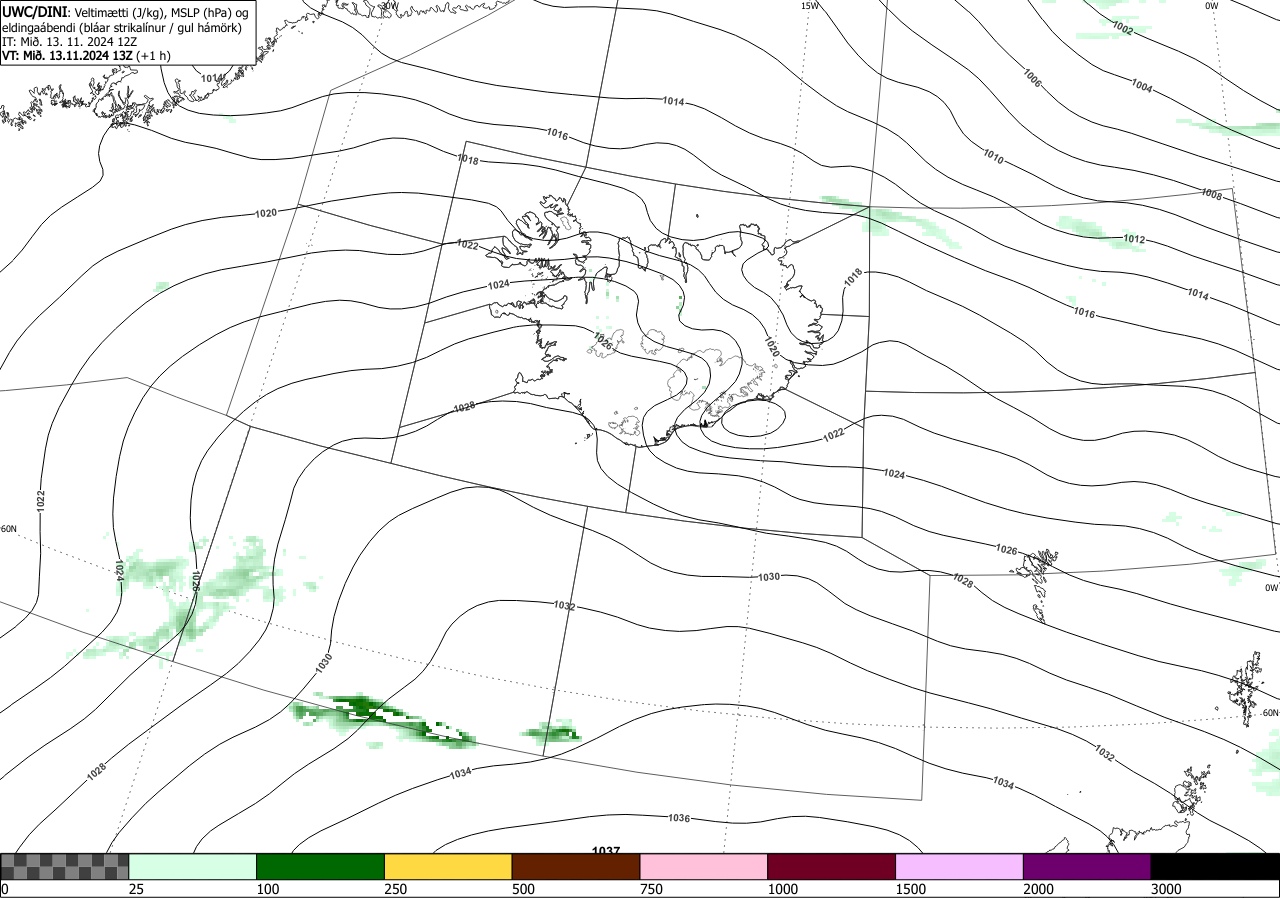Click the "eldingaábendi (bláar strikalínur / gul hámörk)" line
This screenshot has height=898, width=1280.
pos(122,26)
